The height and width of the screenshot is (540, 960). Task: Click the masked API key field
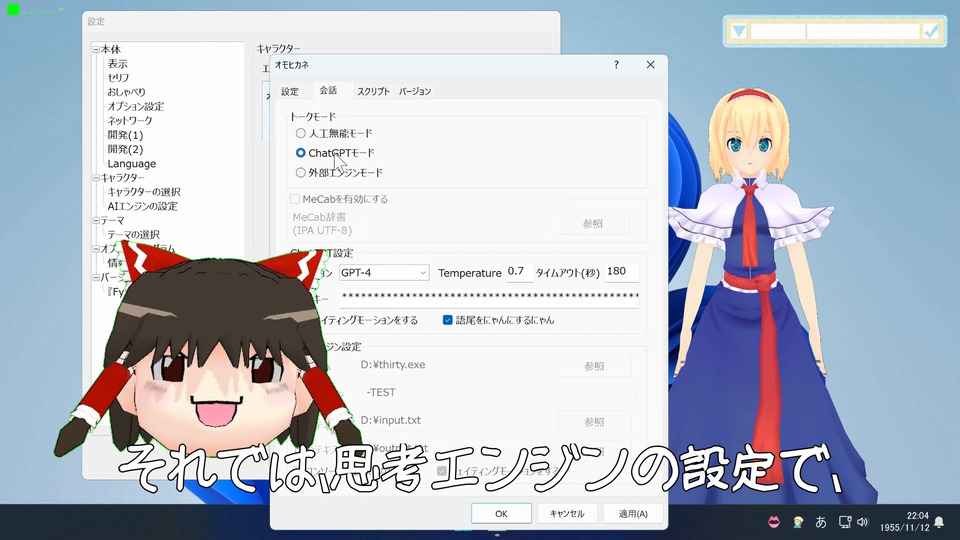[489, 297]
